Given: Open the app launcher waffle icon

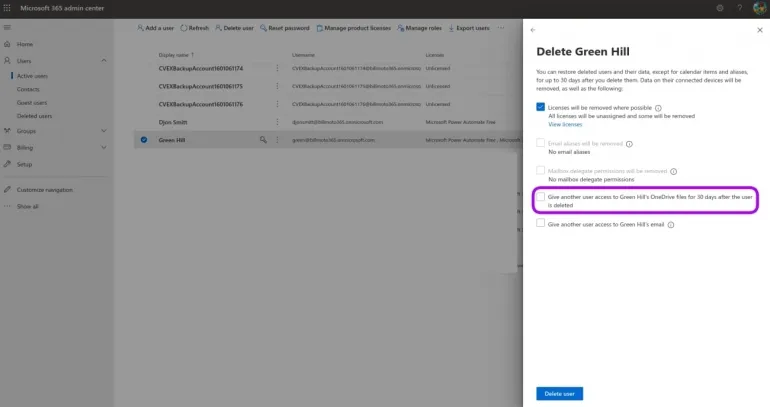Looking at the screenshot, I should click(x=7, y=8).
